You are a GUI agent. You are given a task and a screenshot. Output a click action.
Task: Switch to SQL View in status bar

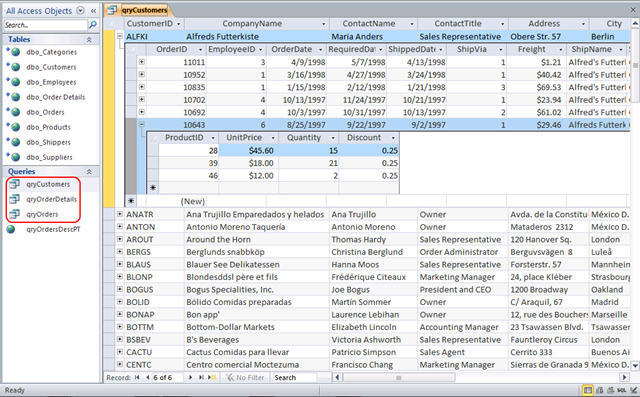tap(621, 390)
